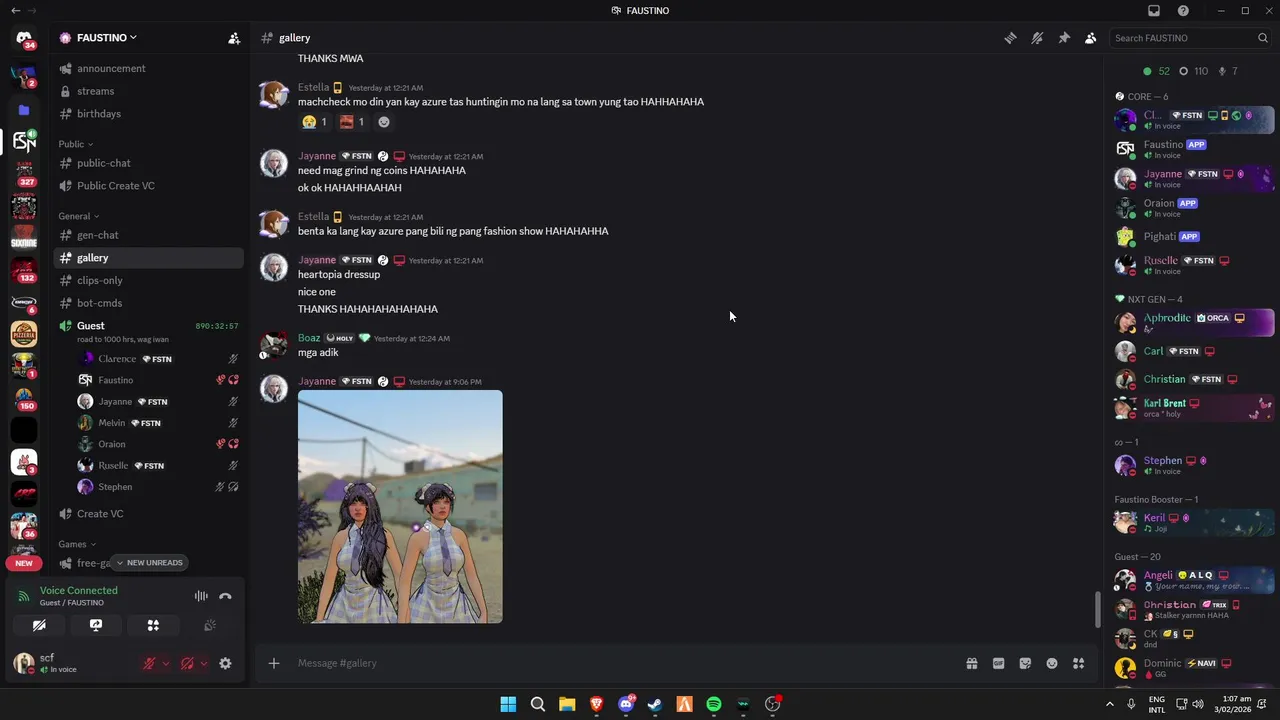This screenshot has height=720, width=1280.
Task: Open the Help question mark icon
Action: (1183, 10)
